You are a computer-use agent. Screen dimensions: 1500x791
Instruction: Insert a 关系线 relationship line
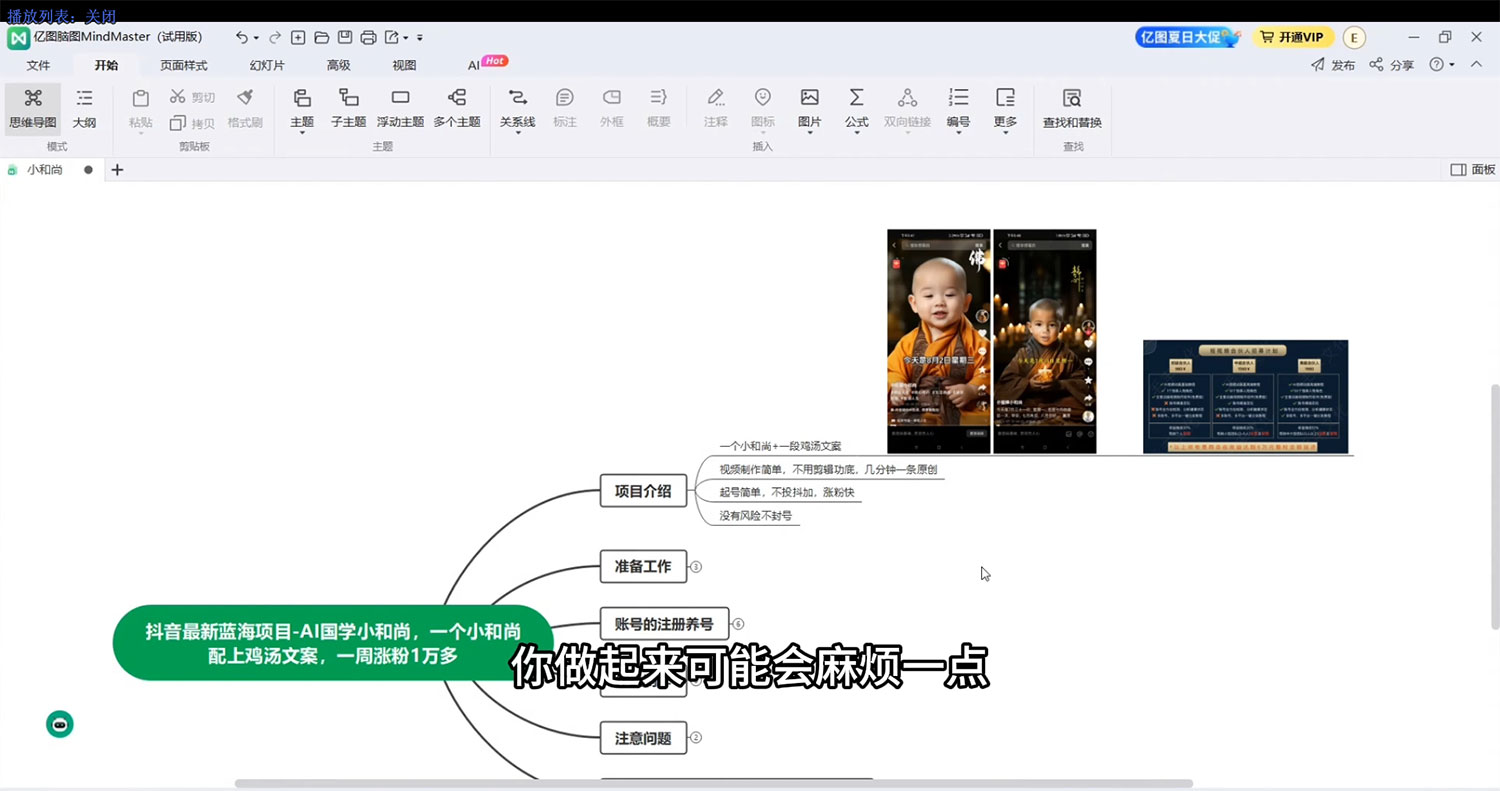[517, 108]
